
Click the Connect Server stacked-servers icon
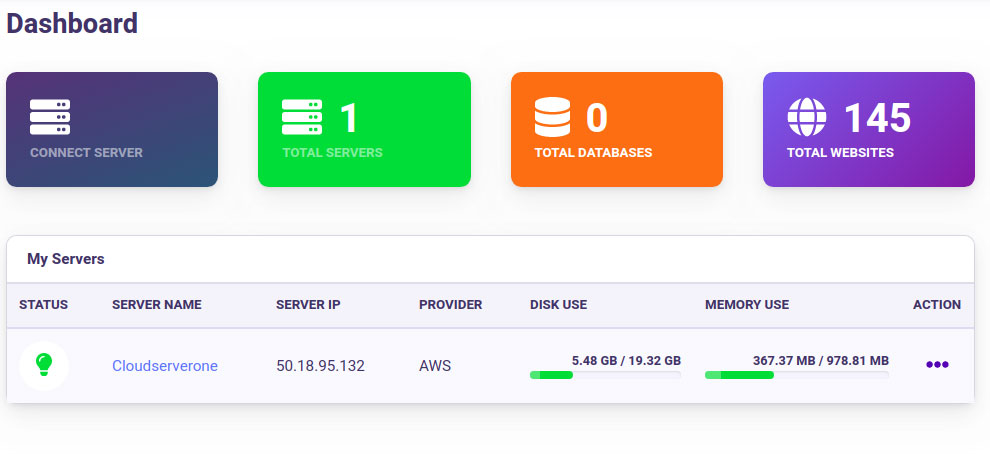coord(50,117)
